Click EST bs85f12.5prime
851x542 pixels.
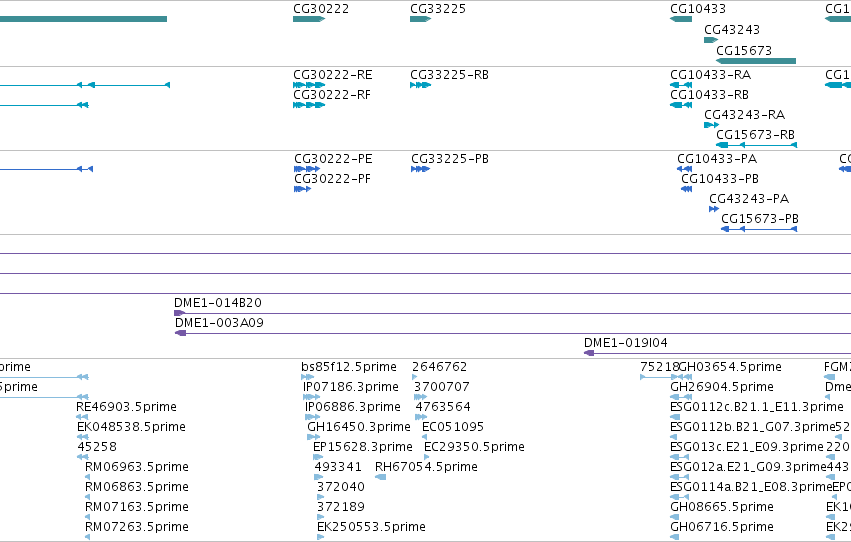pos(349,367)
